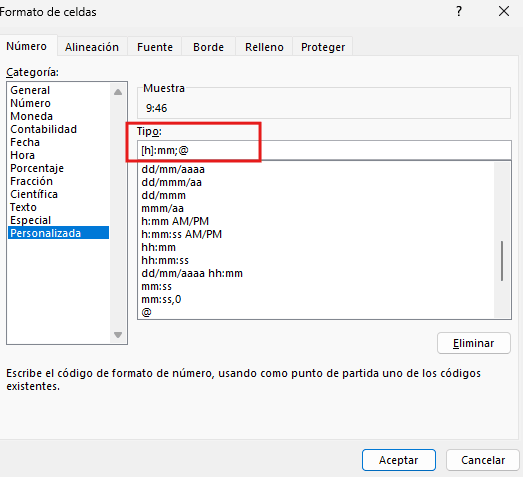Choose the dd/mmm/aa format code
523x477 pixels.
pyautogui.click(x=316, y=182)
